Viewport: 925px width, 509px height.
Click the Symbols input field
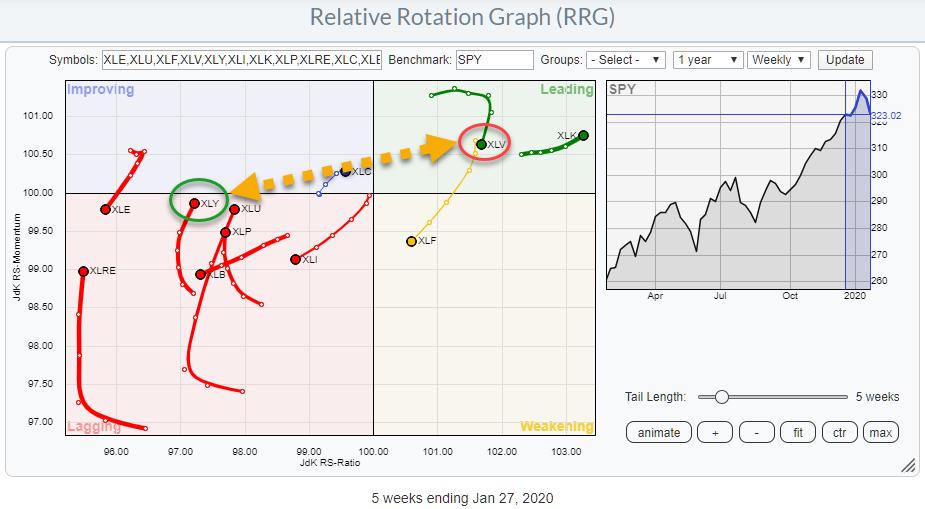[241, 60]
